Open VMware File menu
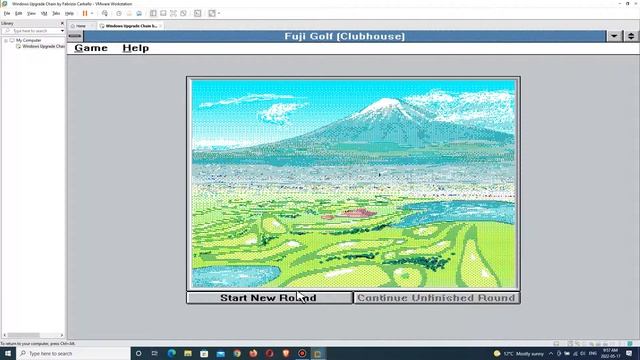 [x=7, y=13]
